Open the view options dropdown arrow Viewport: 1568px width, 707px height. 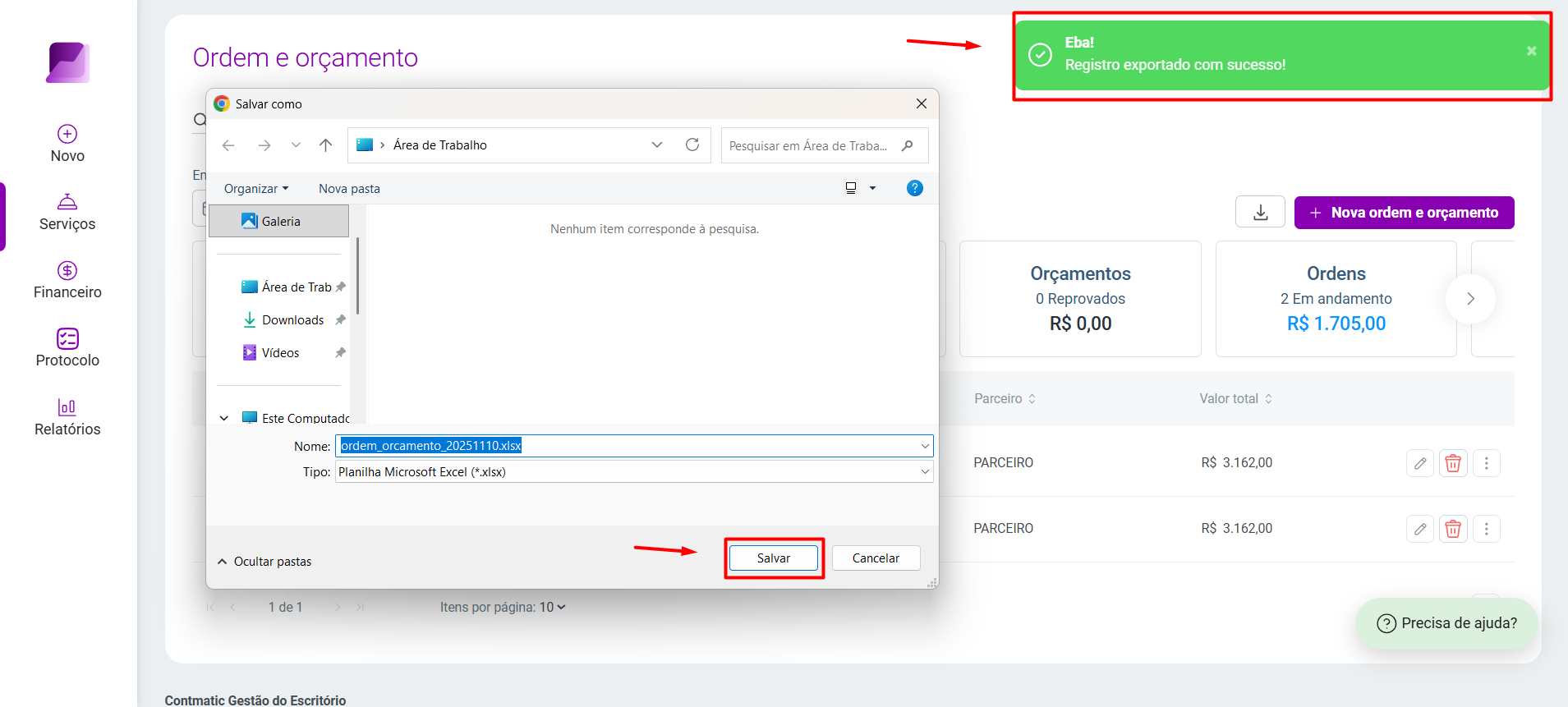pyautogui.click(x=872, y=188)
